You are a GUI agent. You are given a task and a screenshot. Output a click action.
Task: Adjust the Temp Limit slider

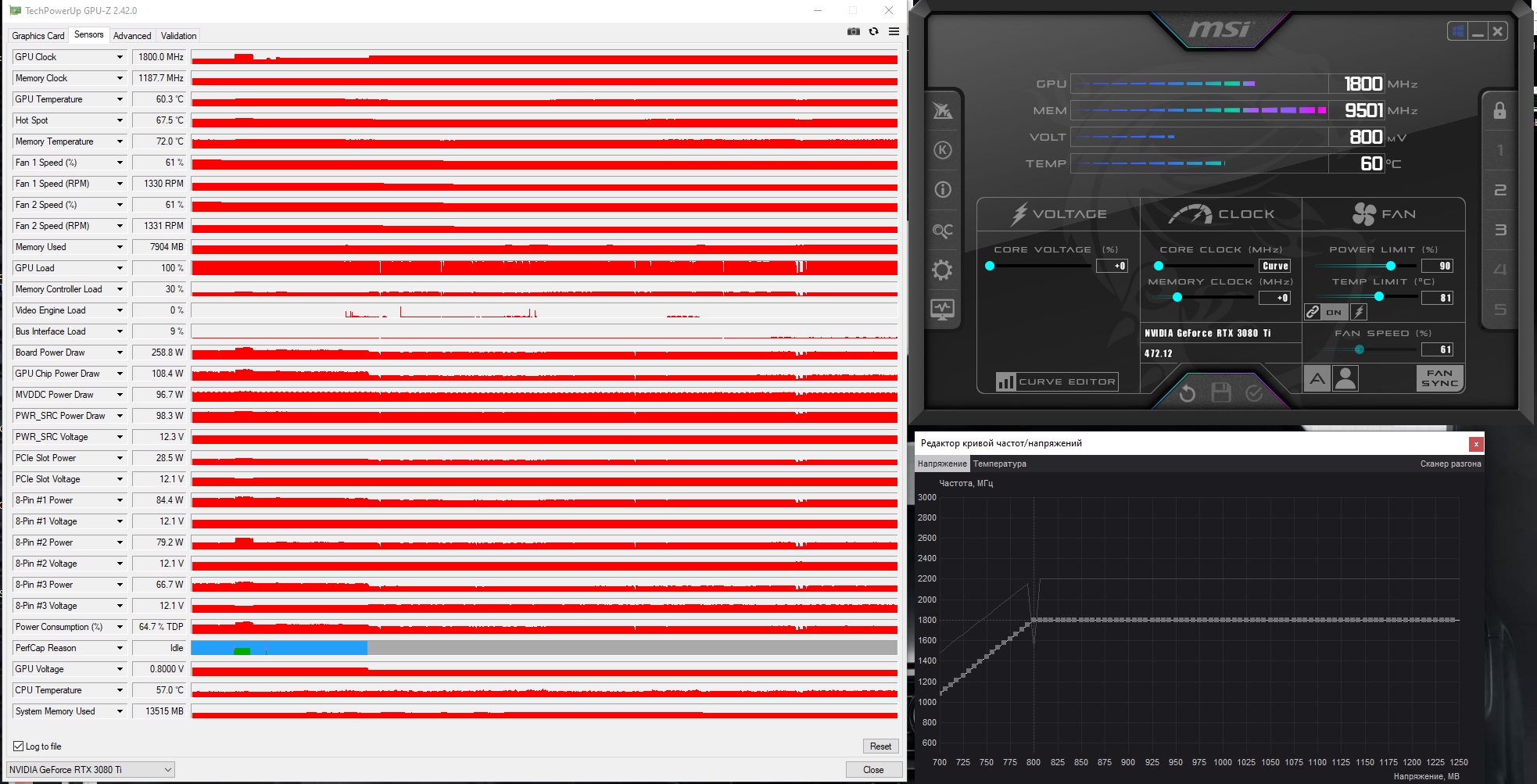1378,296
